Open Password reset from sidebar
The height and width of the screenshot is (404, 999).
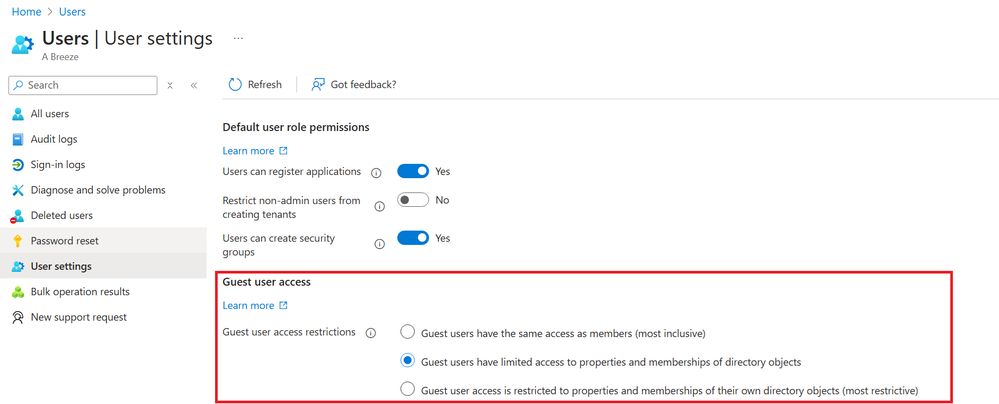(64, 241)
